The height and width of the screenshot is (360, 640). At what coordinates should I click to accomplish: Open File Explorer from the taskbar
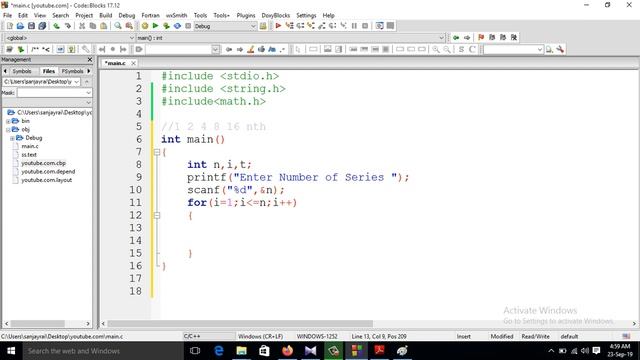pos(242,351)
